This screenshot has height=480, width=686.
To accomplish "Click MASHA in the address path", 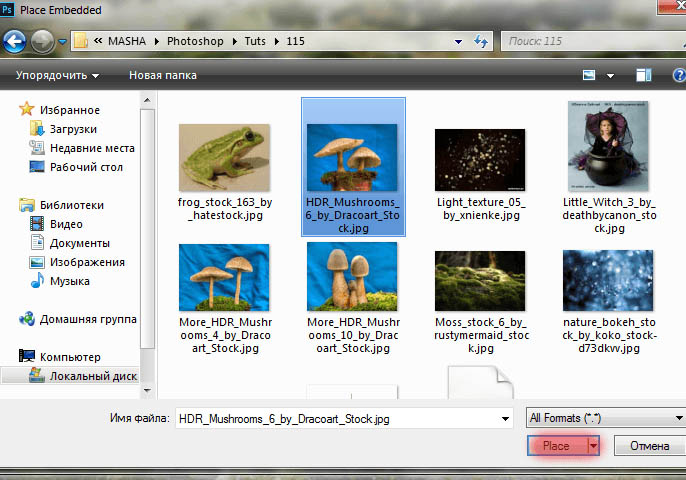I will coord(127,41).
